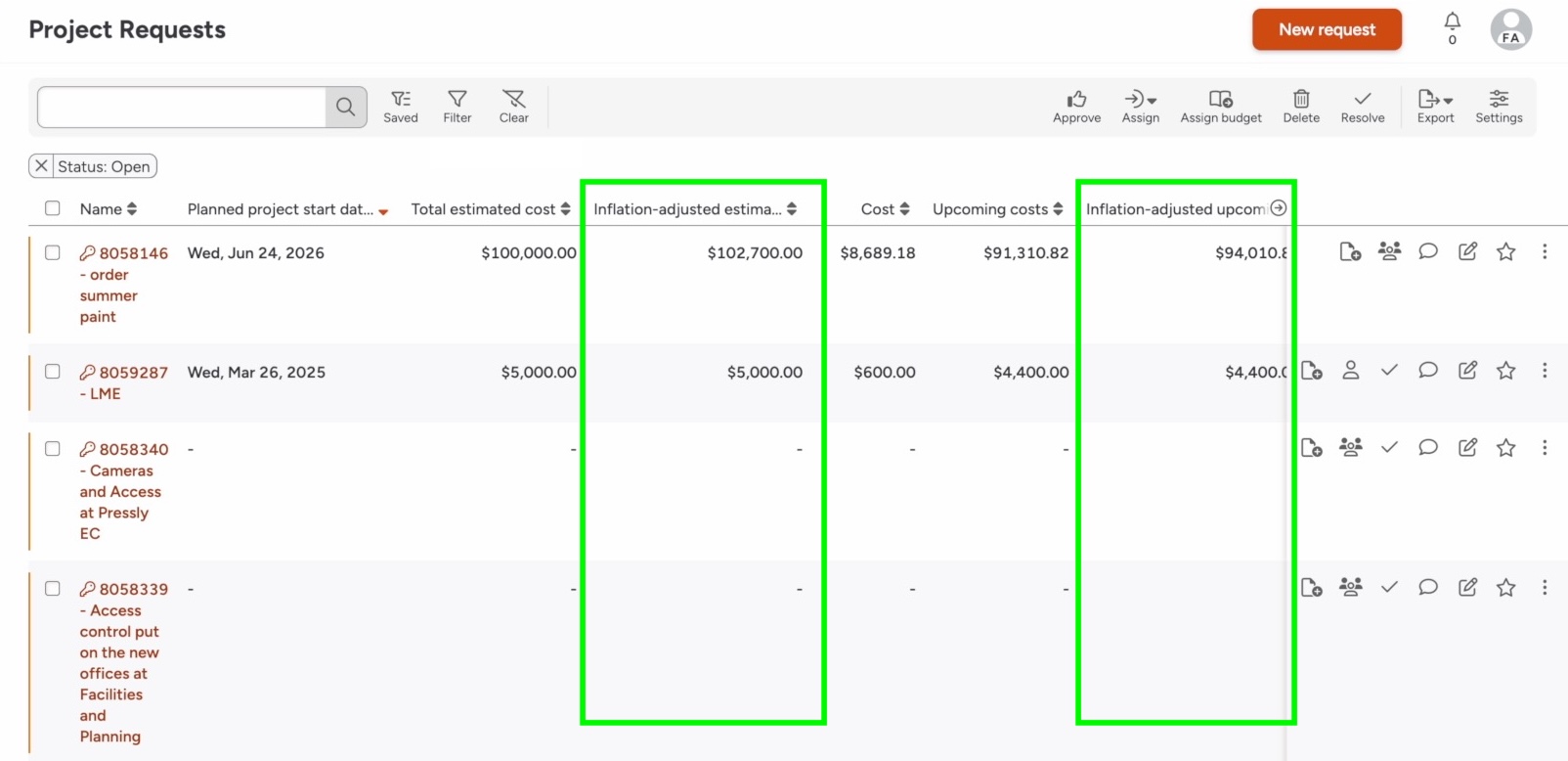
Task: Open more options for request 8058339
Action: pyautogui.click(x=1545, y=588)
